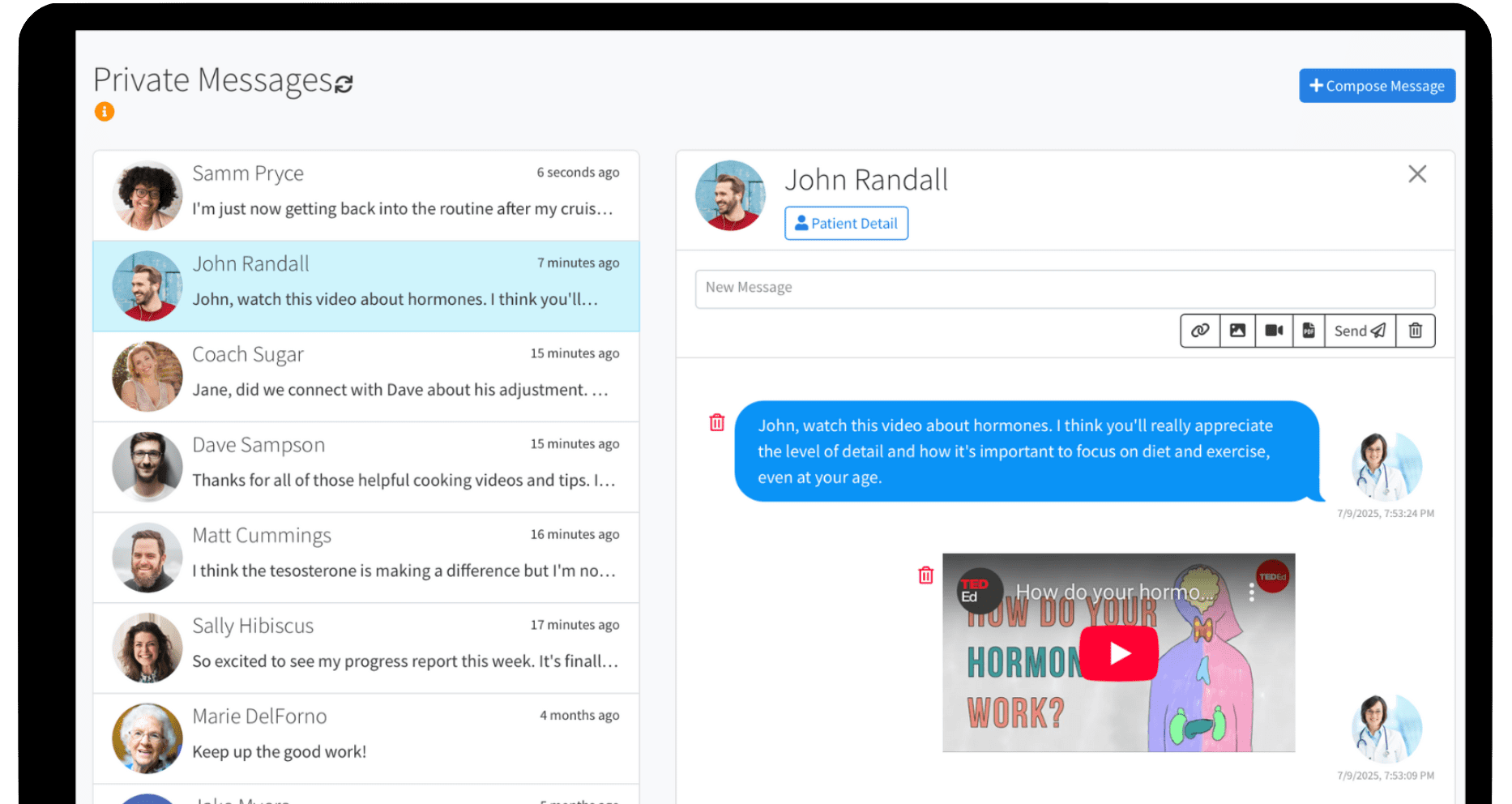This screenshot has width=1512, height=804.
Task: Select the attach video camera icon
Action: (1273, 331)
